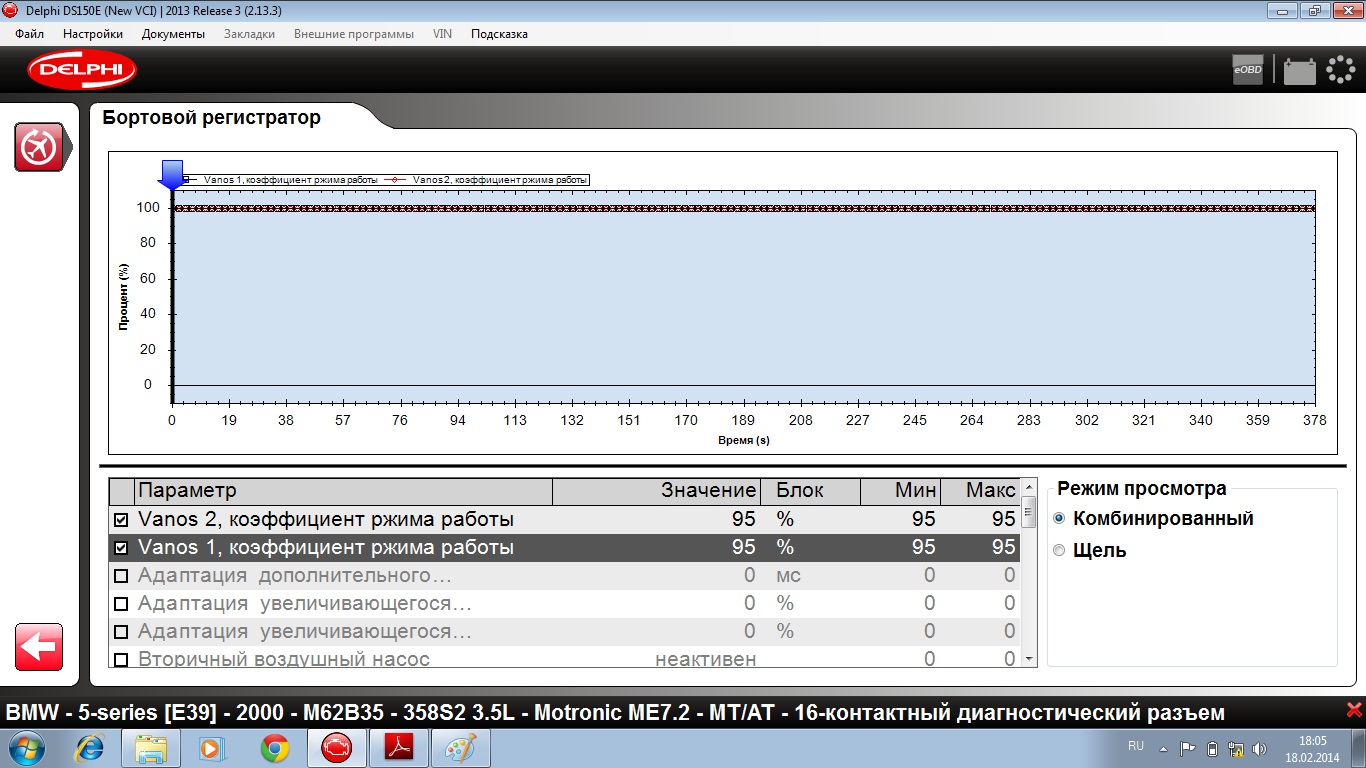Viewport: 1366px width, 768px height.
Task: Open the eOBD icon in header
Action: tap(1247, 70)
